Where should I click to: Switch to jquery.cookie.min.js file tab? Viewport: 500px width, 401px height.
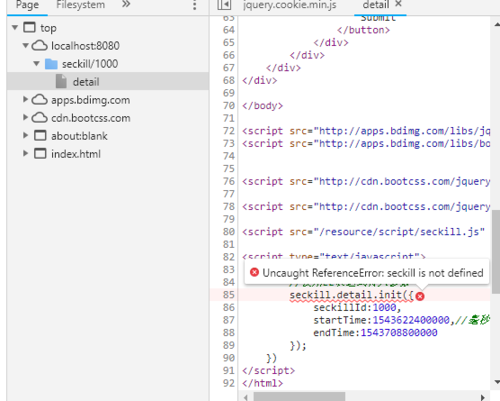tap(290, 5)
